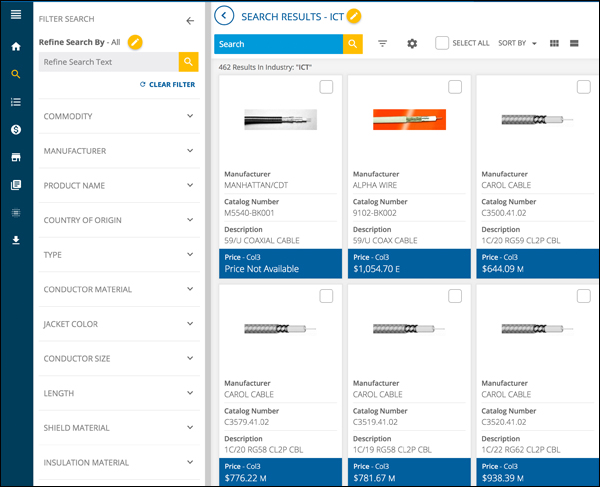Image resolution: width=600 pixels, height=487 pixels.
Task: Select the M5540-BK001 product checkbox
Action: click(326, 87)
